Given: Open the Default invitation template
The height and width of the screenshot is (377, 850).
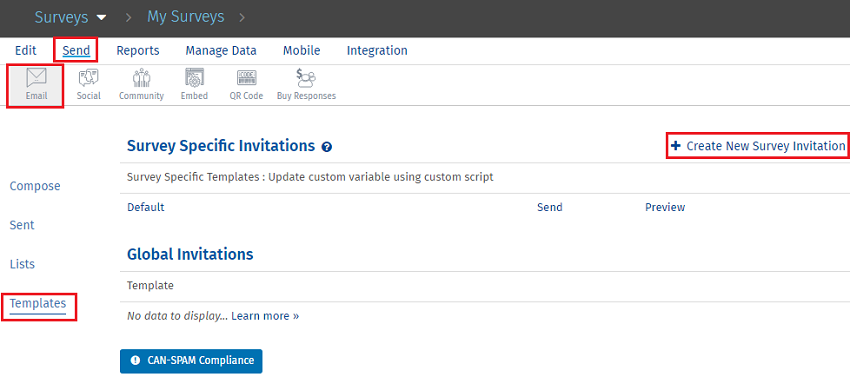Looking at the screenshot, I should pyautogui.click(x=145, y=207).
